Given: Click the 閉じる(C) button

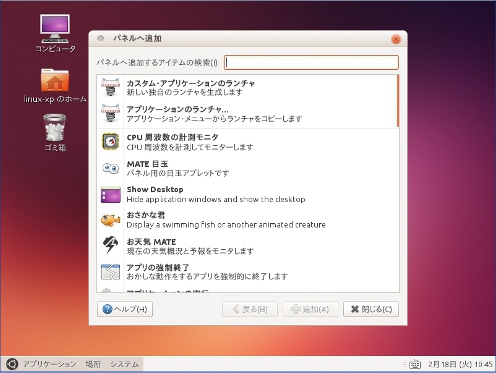Looking at the screenshot, I should 371,309.
